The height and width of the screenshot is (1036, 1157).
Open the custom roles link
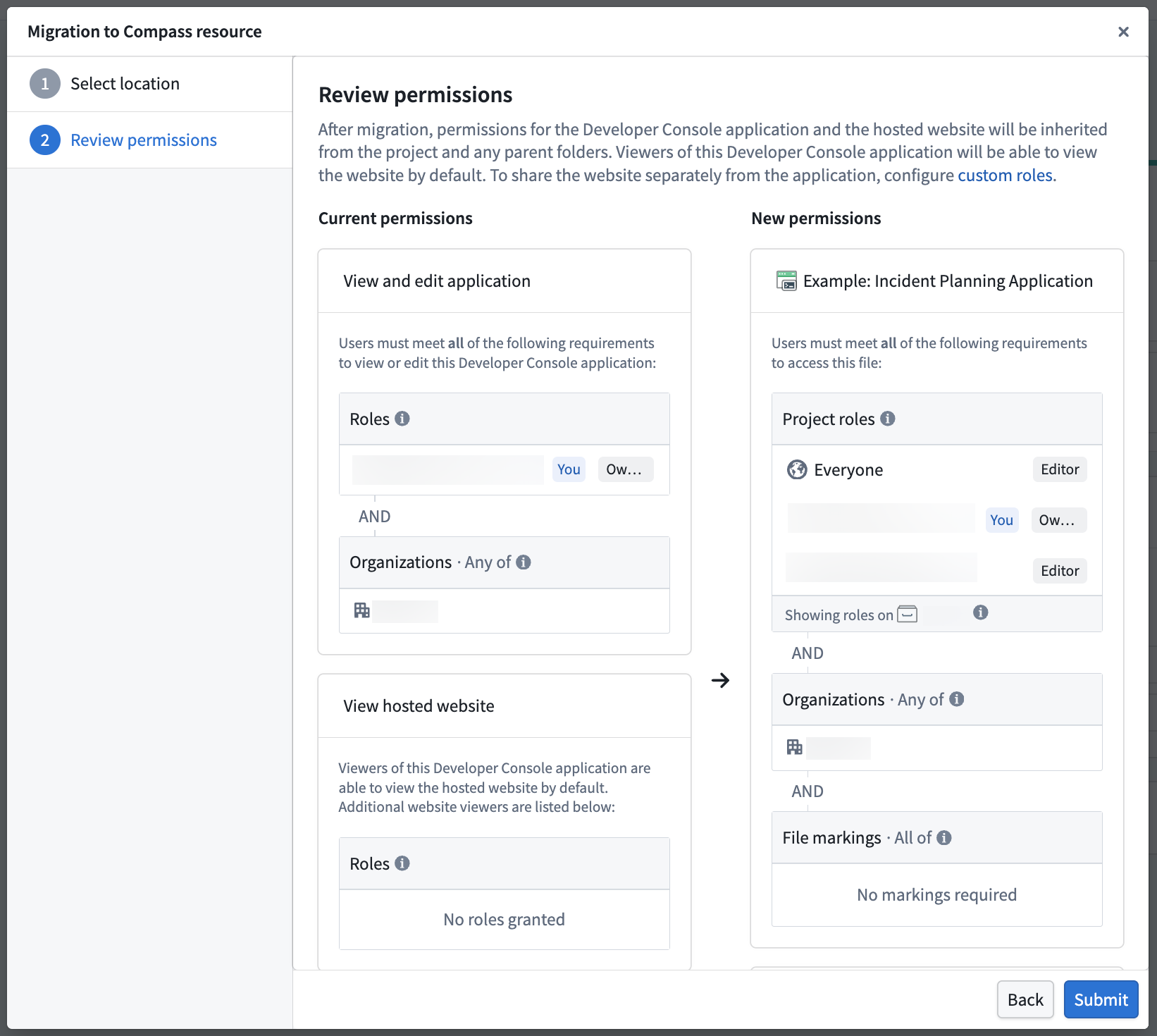click(1004, 175)
